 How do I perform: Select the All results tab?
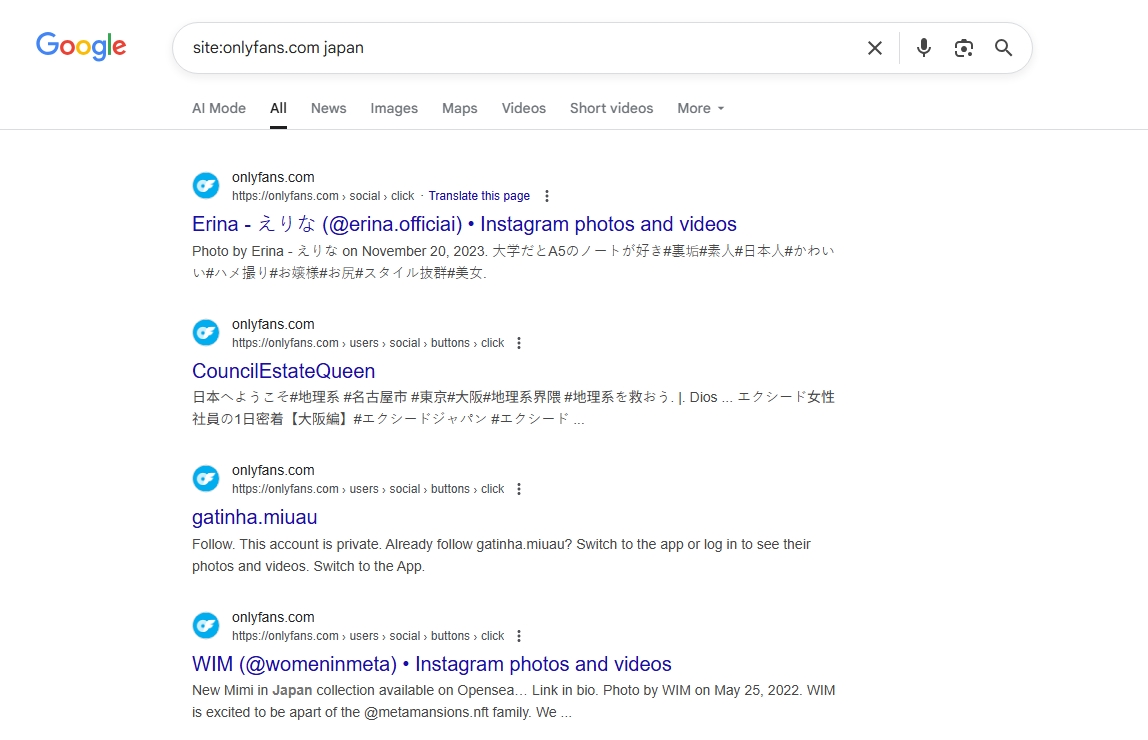pyautogui.click(x=278, y=108)
